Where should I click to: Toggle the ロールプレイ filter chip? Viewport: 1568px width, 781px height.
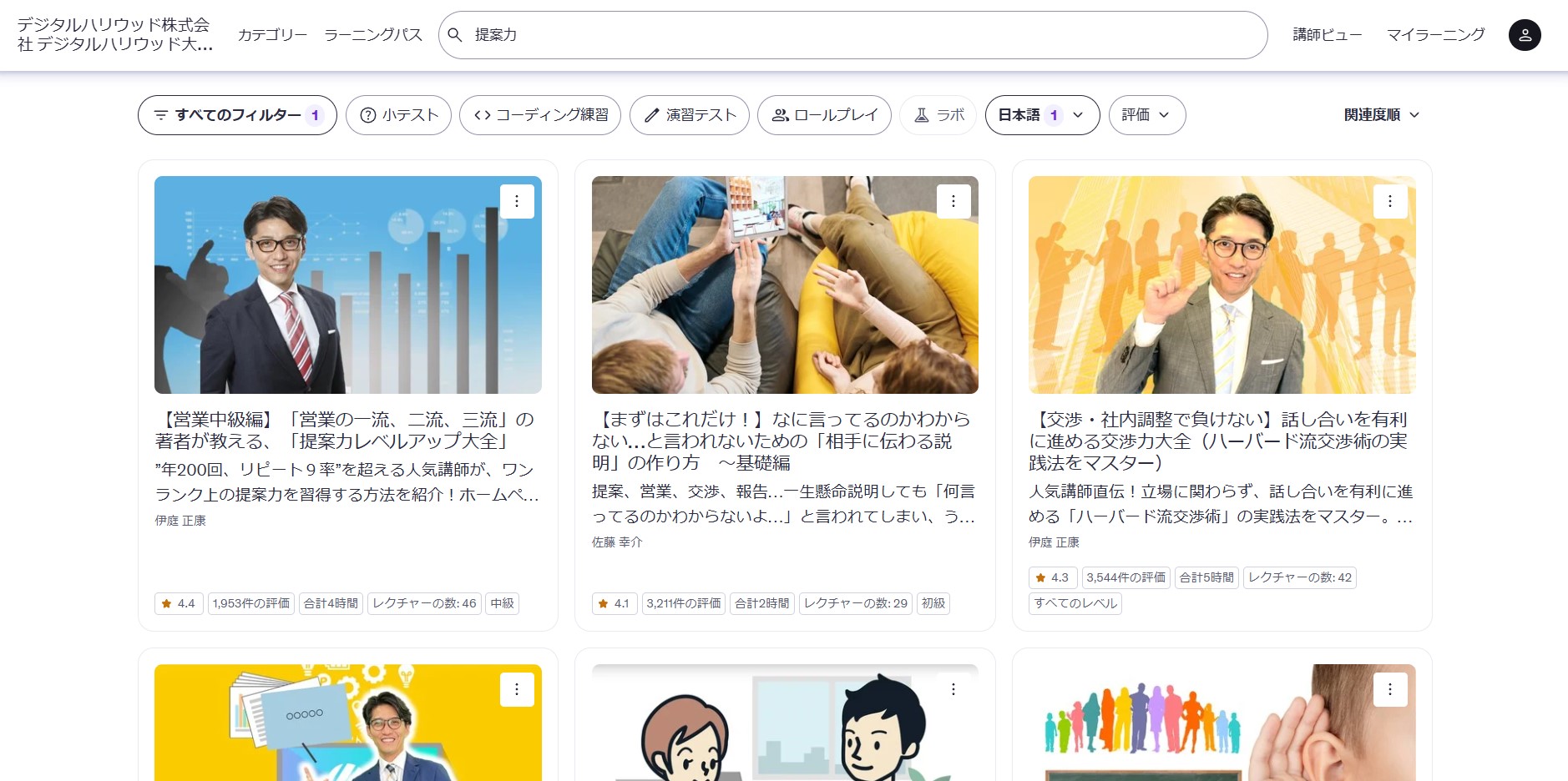[824, 115]
